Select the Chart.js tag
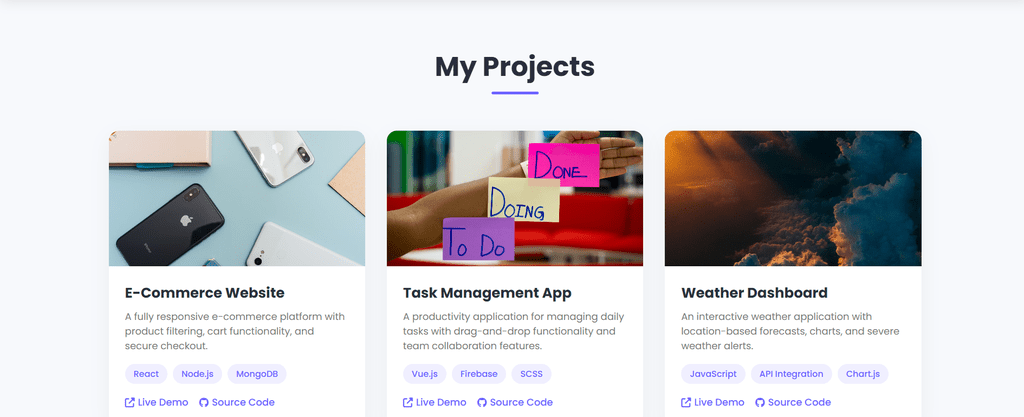Image resolution: width=1024 pixels, height=417 pixels. 863,374
